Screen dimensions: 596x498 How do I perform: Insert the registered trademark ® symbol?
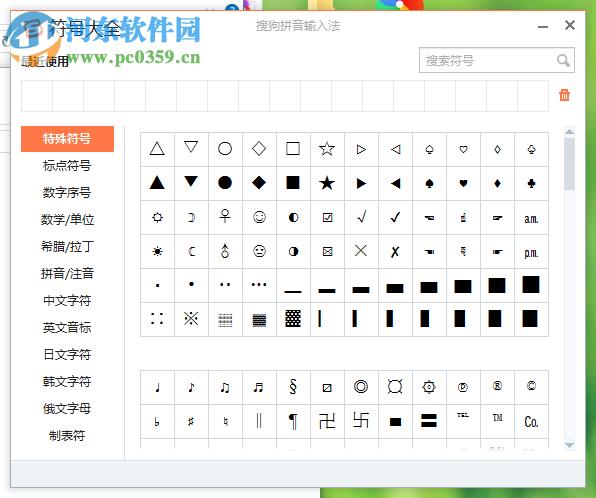click(x=497, y=386)
